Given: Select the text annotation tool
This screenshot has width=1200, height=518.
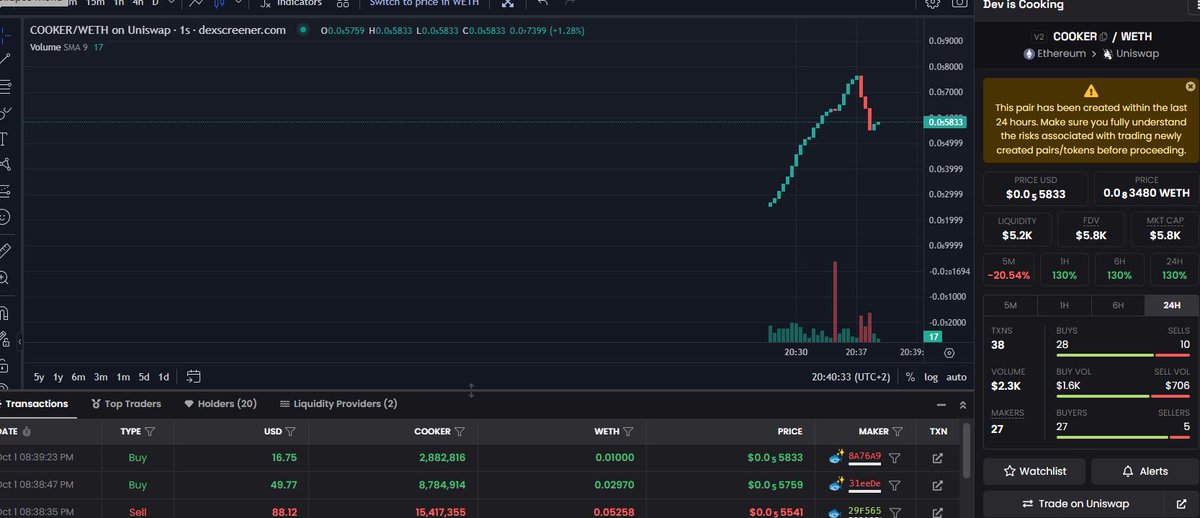Looking at the screenshot, I should pos(5,139).
